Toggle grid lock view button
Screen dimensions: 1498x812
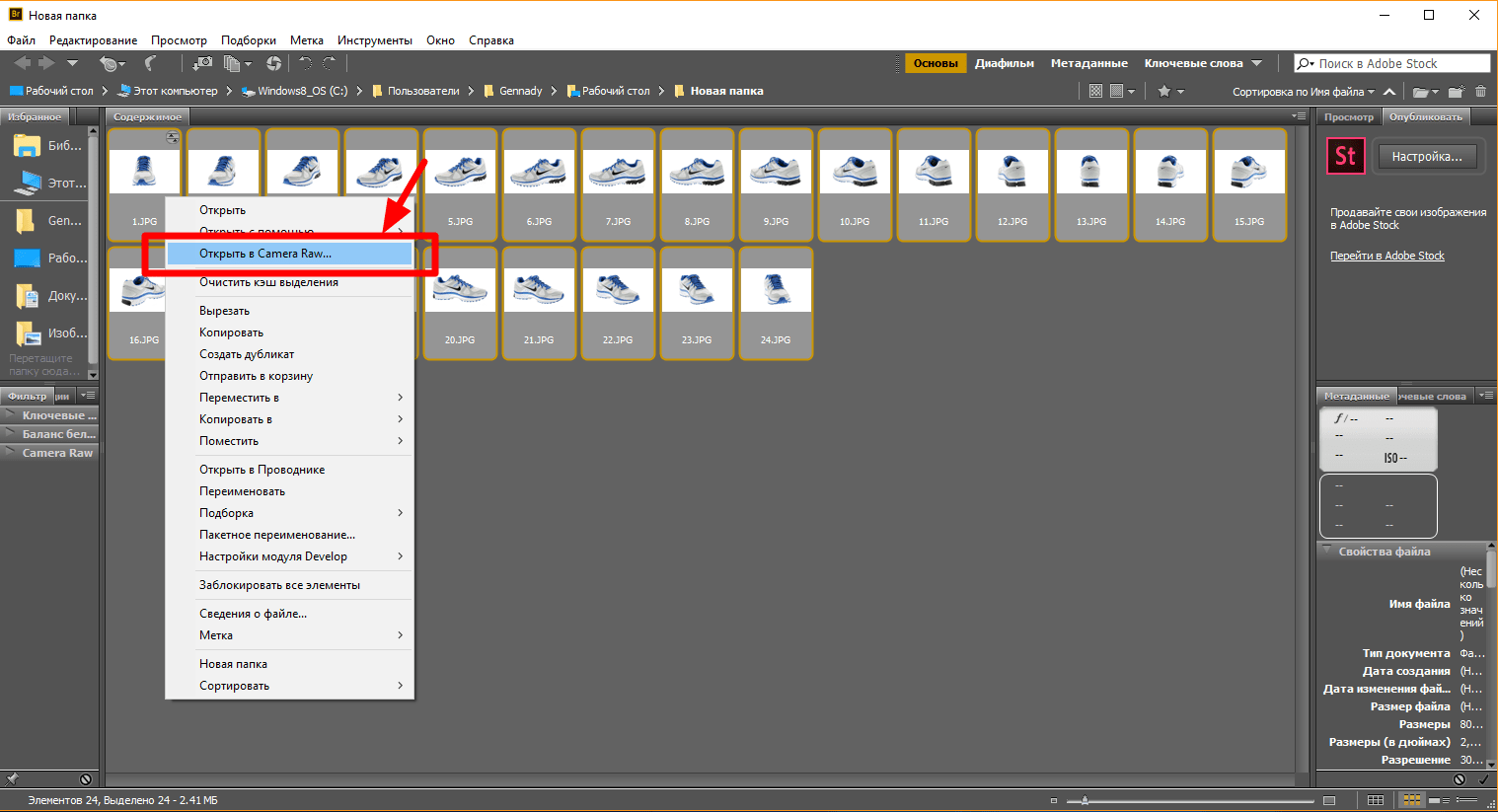coord(1376,800)
